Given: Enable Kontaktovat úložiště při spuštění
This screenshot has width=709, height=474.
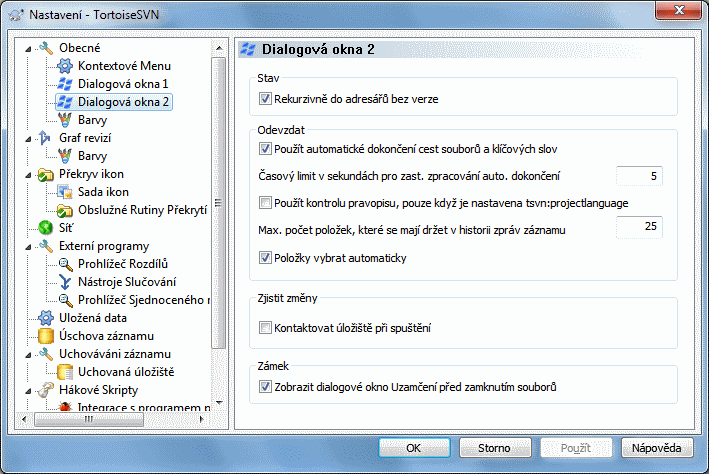Looking at the screenshot, I should click(265, 327).
